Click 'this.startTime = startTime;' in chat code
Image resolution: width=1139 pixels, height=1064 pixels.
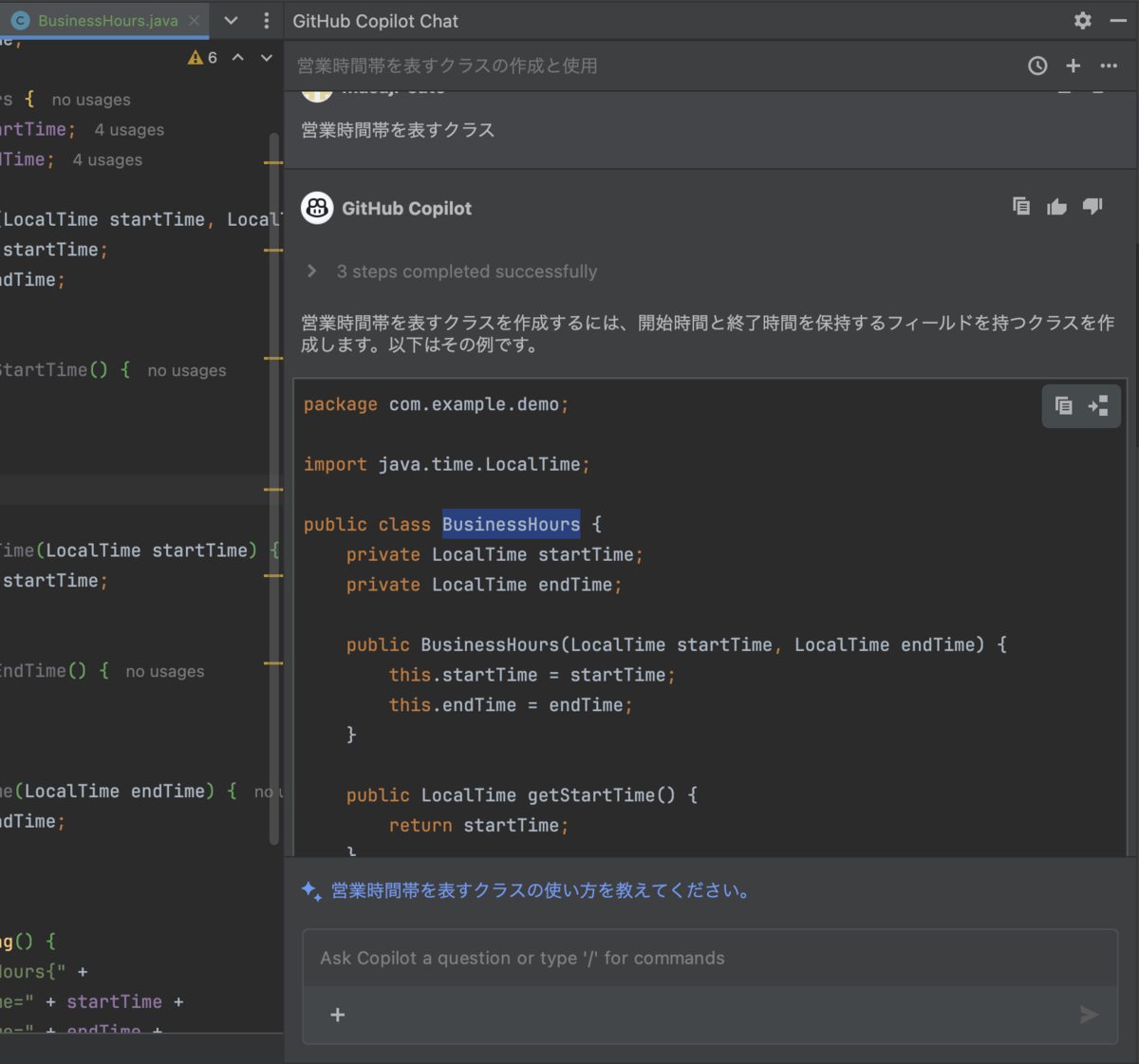[532, 675]
